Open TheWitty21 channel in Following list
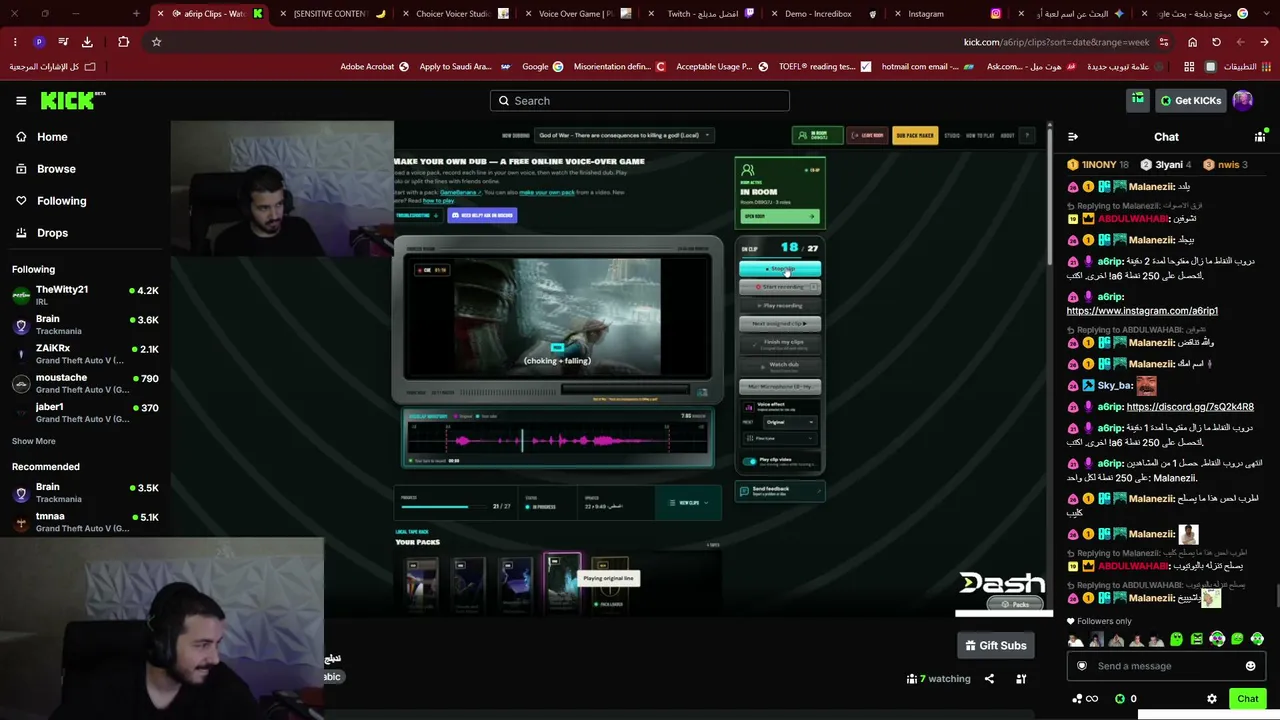 pyautogui.click(x=85, y=294)
